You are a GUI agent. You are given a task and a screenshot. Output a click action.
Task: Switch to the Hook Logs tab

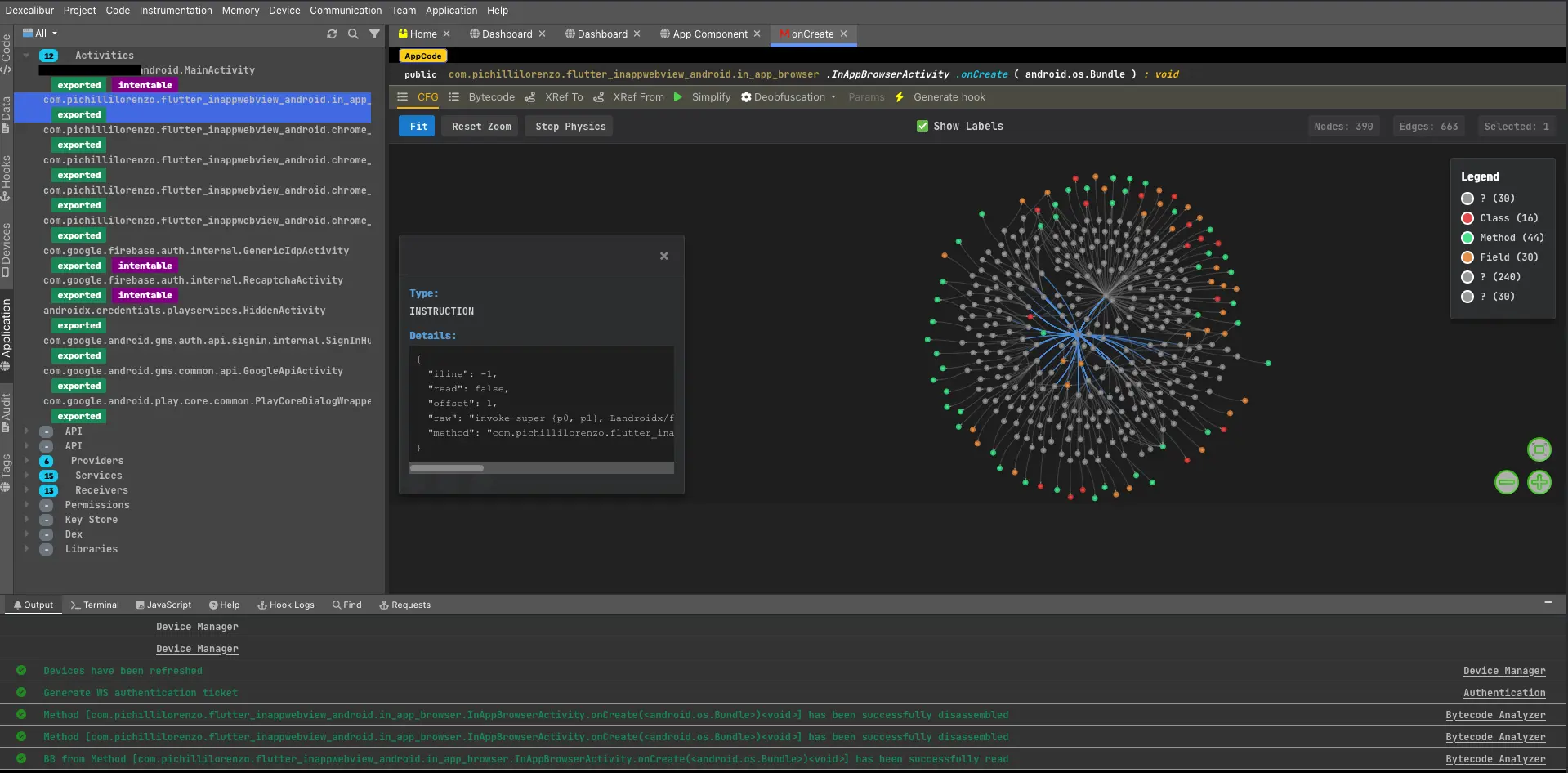pos(286,605)
